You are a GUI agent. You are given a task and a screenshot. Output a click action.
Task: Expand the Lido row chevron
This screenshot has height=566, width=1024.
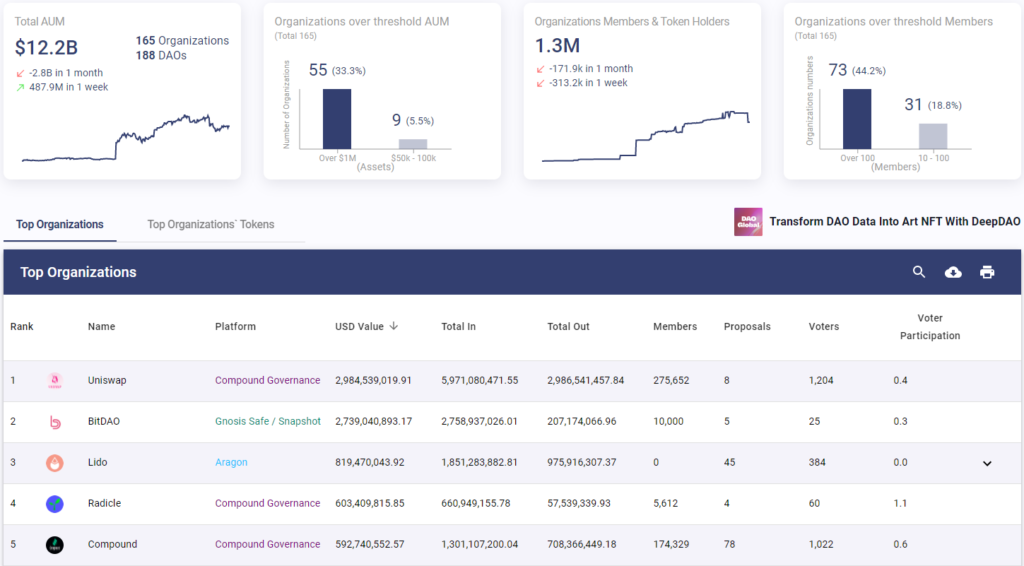point(987,463)
